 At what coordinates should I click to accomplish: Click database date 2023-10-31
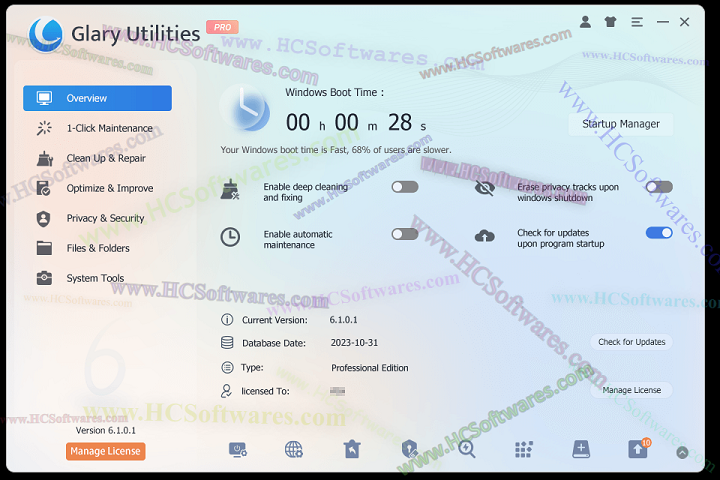click(354, 343)
